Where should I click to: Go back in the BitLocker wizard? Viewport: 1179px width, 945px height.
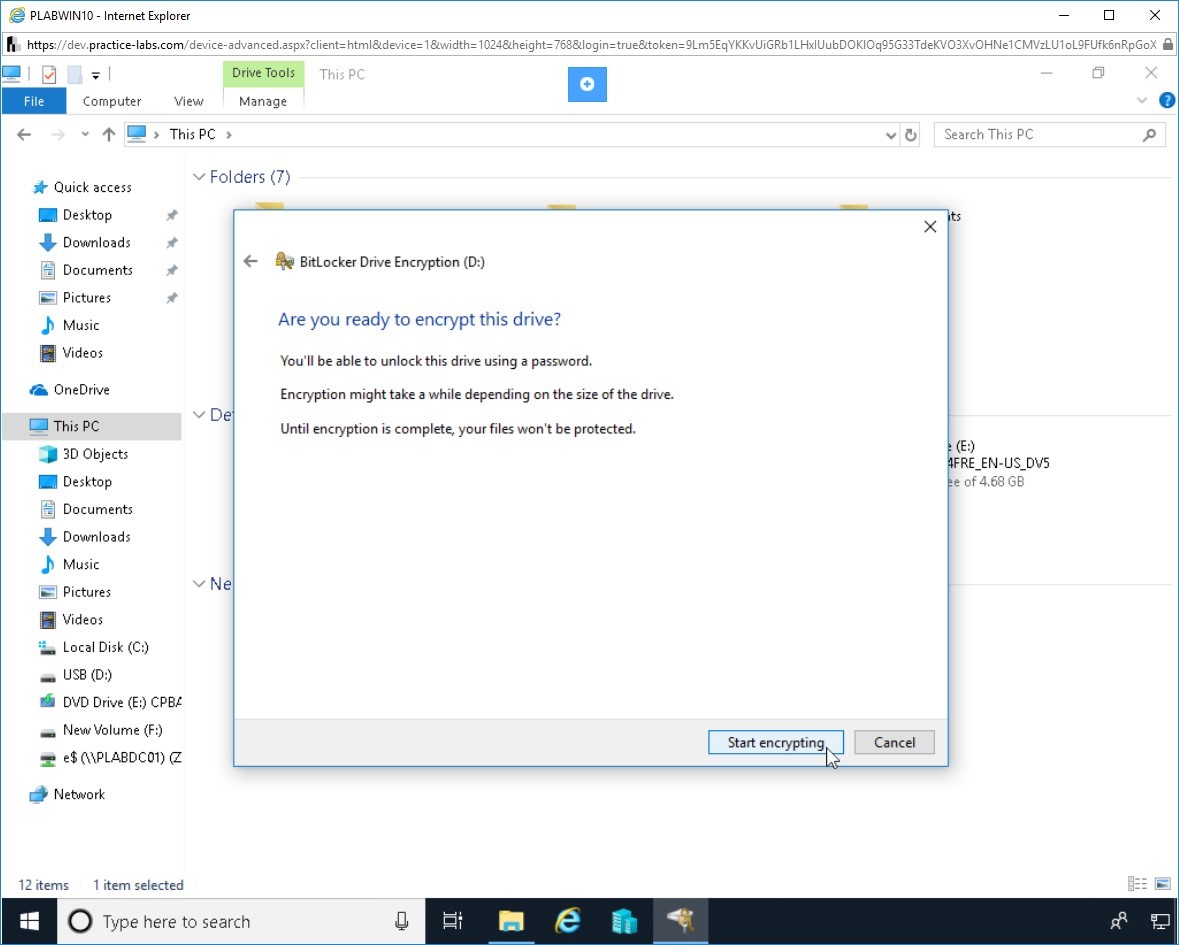(x=250, y=261)
